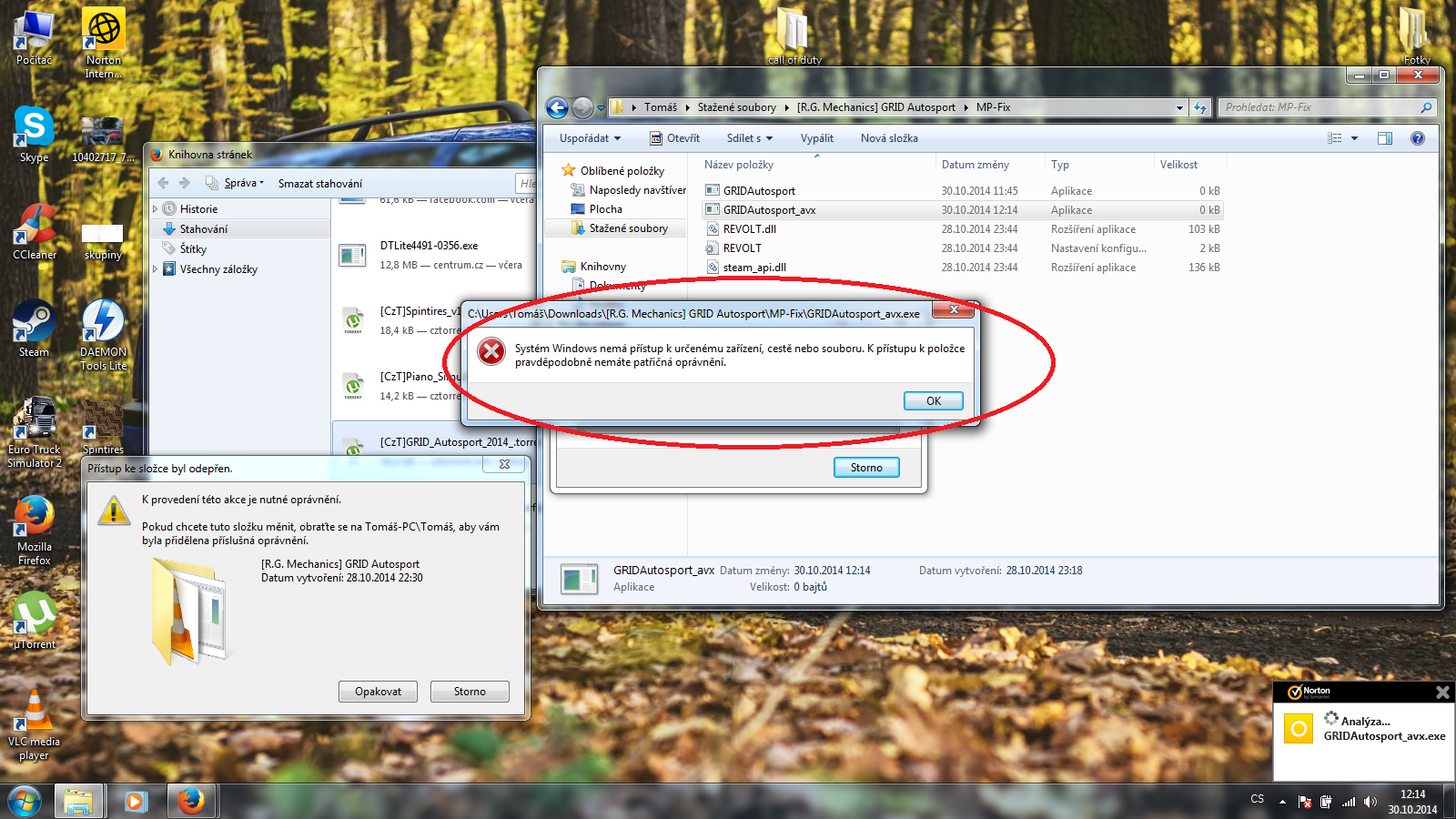Viewport: 1456px width, 819px height.
Task: Launch DAEMON Tools Lite shortcut
Action: (103, 335)
